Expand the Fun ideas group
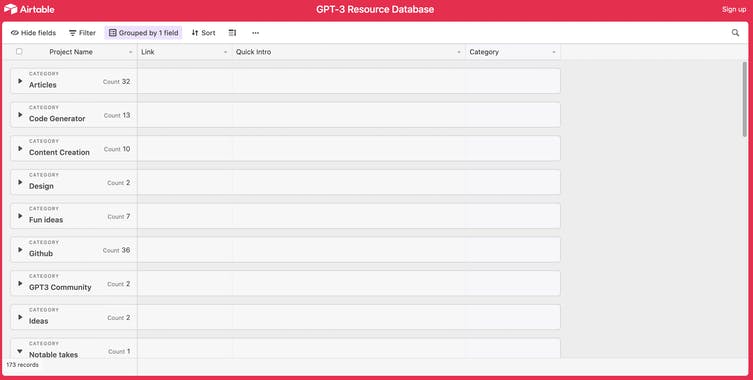Viewport: 753px width, 380px height. [20, 216]
